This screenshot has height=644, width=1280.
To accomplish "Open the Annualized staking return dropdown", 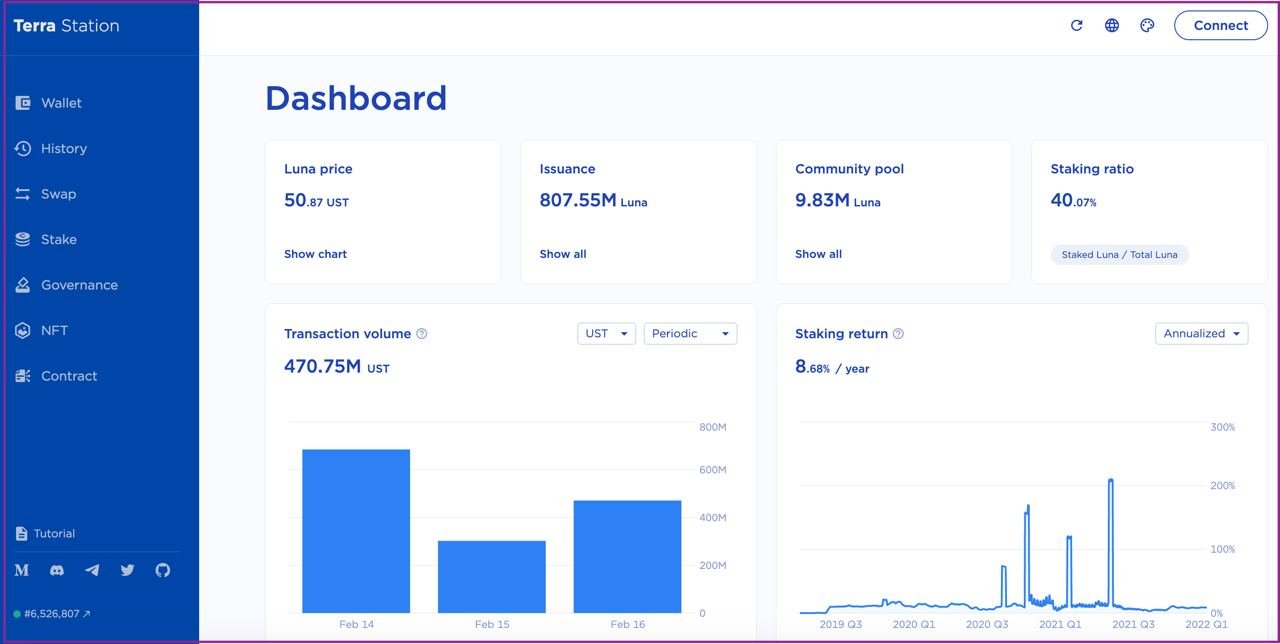I will pos(1201,333).
